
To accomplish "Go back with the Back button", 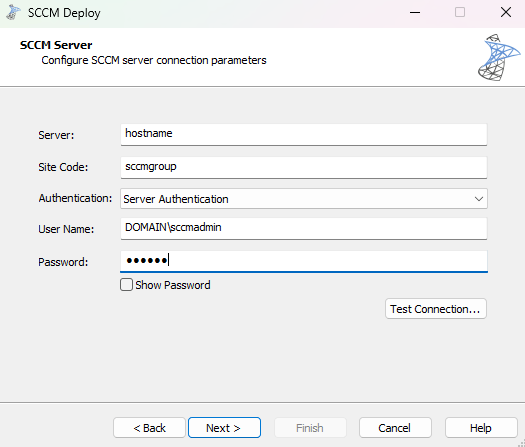I will [x=149, y=428].
